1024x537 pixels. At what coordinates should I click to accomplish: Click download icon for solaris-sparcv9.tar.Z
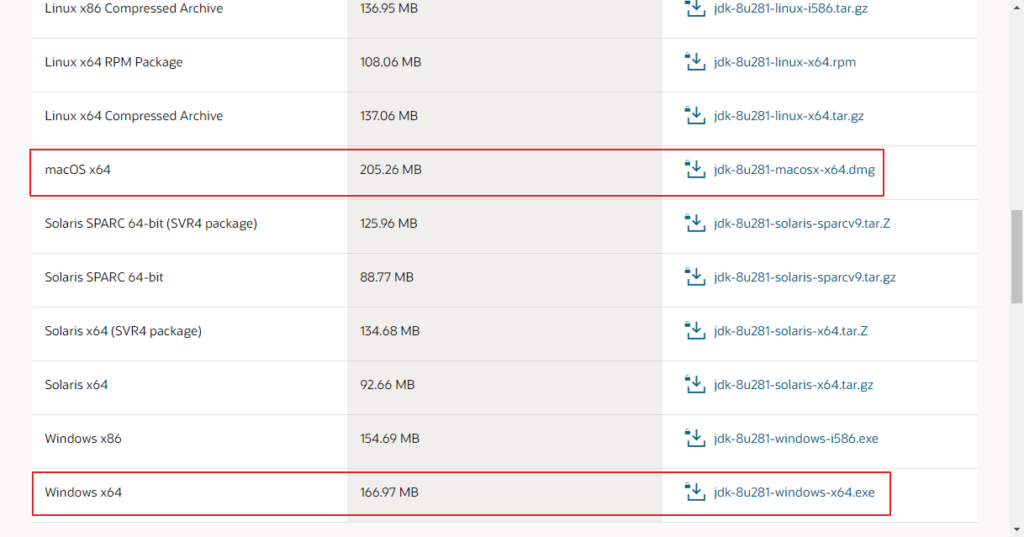(695, 223)
